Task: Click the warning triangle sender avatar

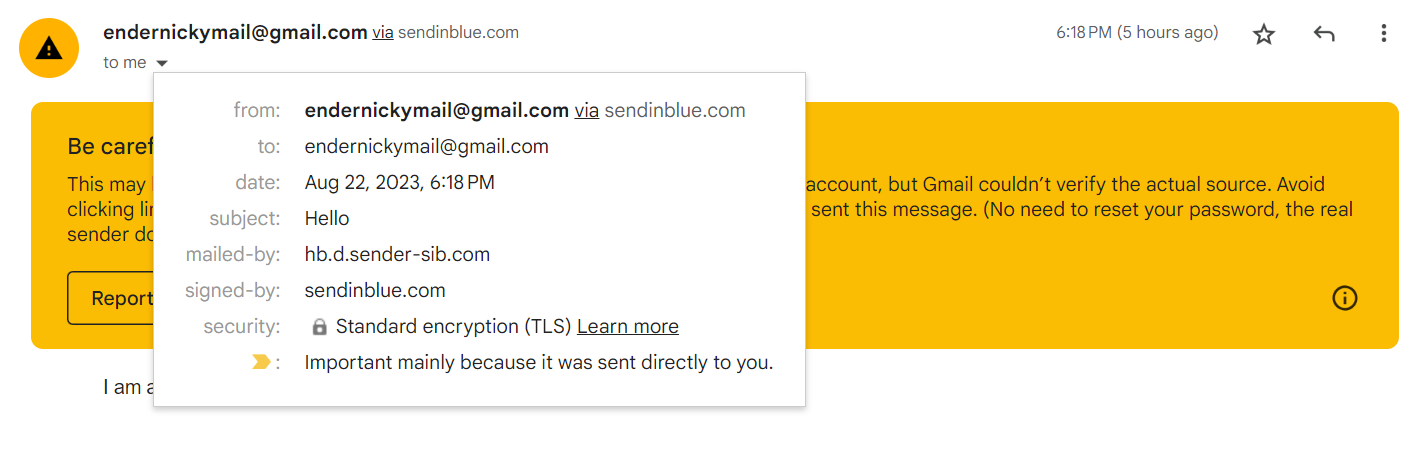Action: (x=49, y=48)
